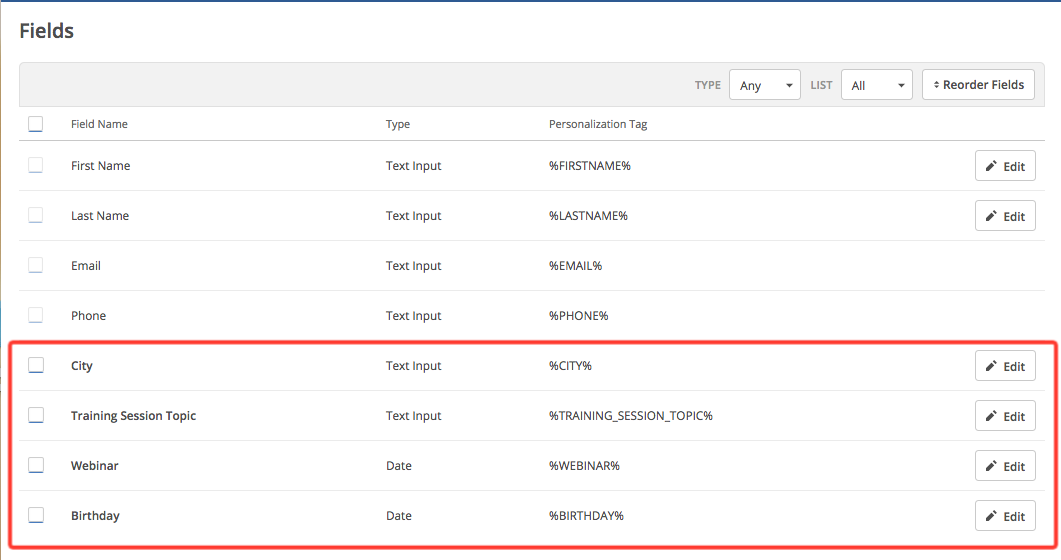Select the Webinar field checkbox
Viewport: 1061px width, 560px height.
coord(36,466)
